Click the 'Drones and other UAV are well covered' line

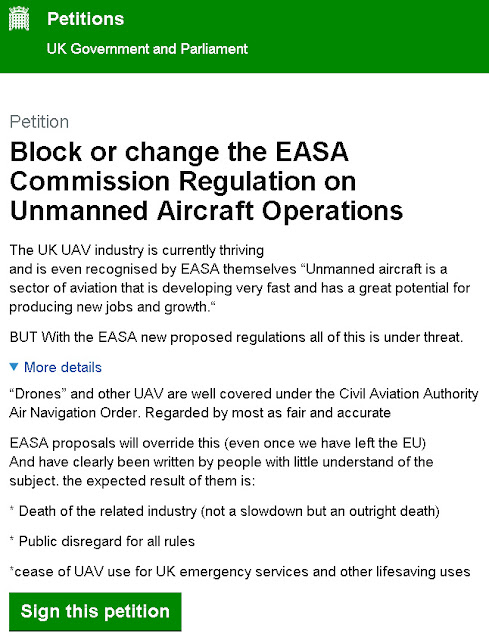[x=244, y=393]
